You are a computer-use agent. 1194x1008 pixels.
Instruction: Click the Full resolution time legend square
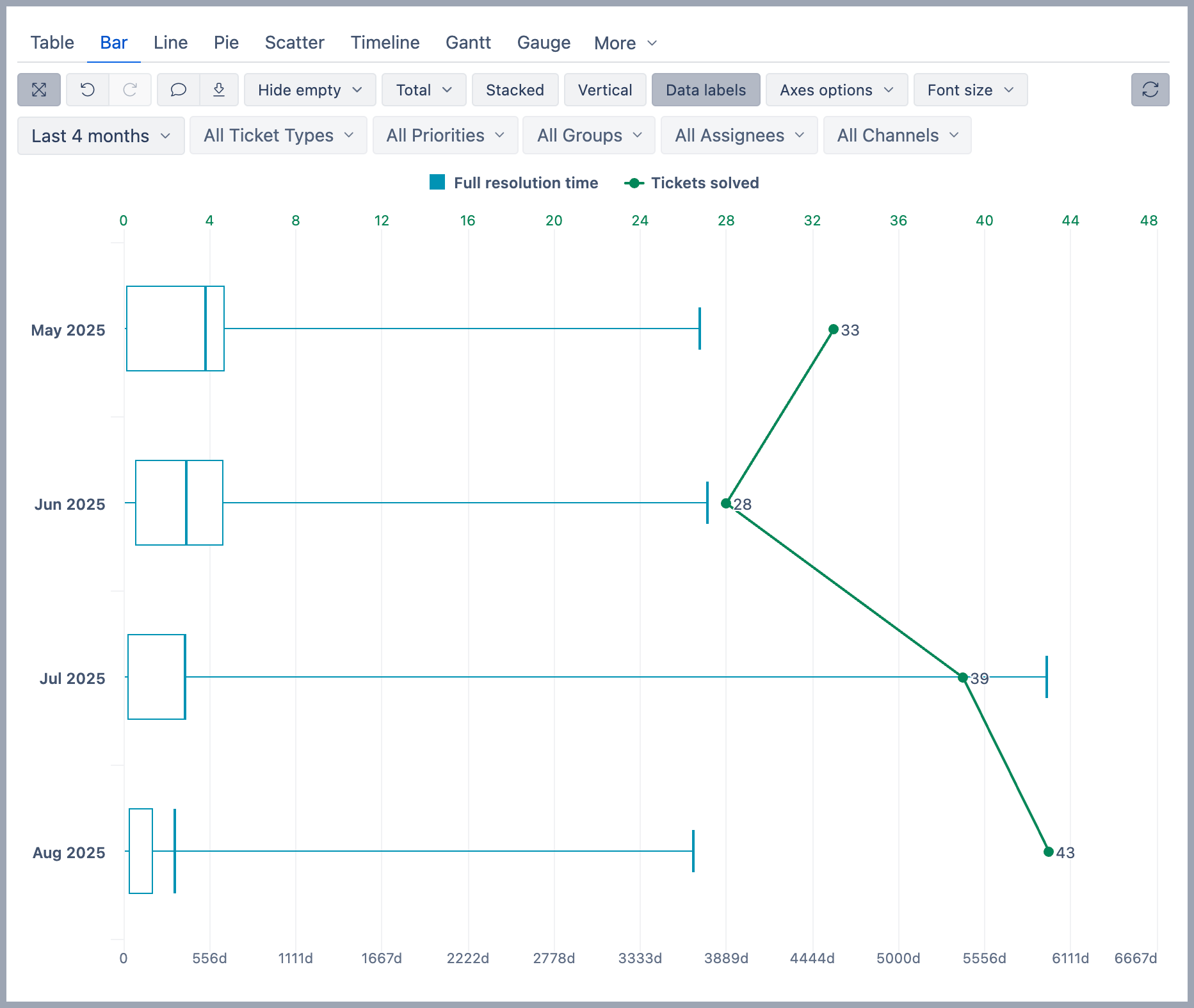(x=438, y=183)
